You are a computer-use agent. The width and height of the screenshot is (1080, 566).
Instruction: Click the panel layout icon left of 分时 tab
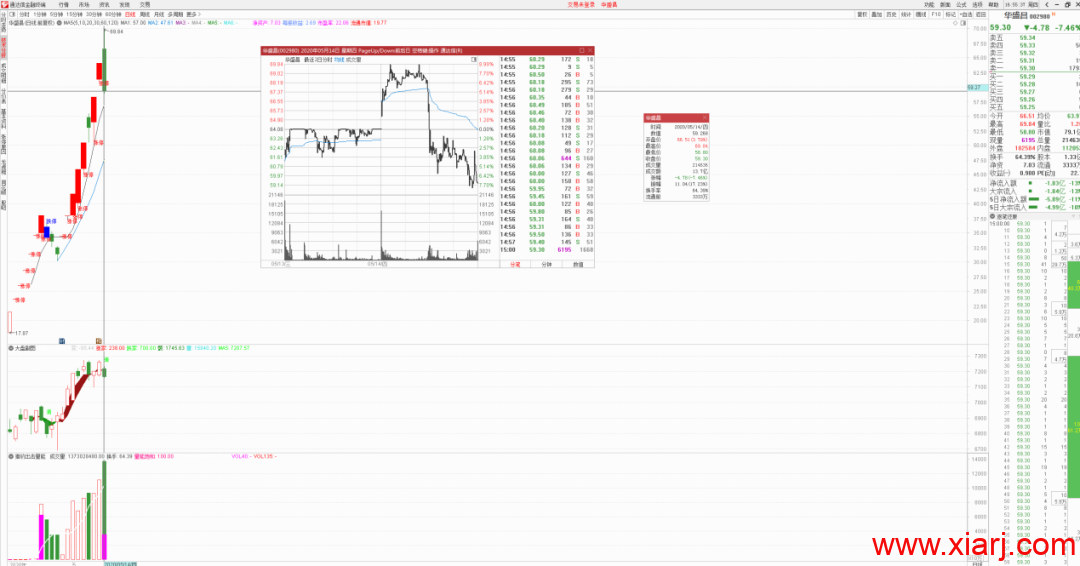point(12,14)
